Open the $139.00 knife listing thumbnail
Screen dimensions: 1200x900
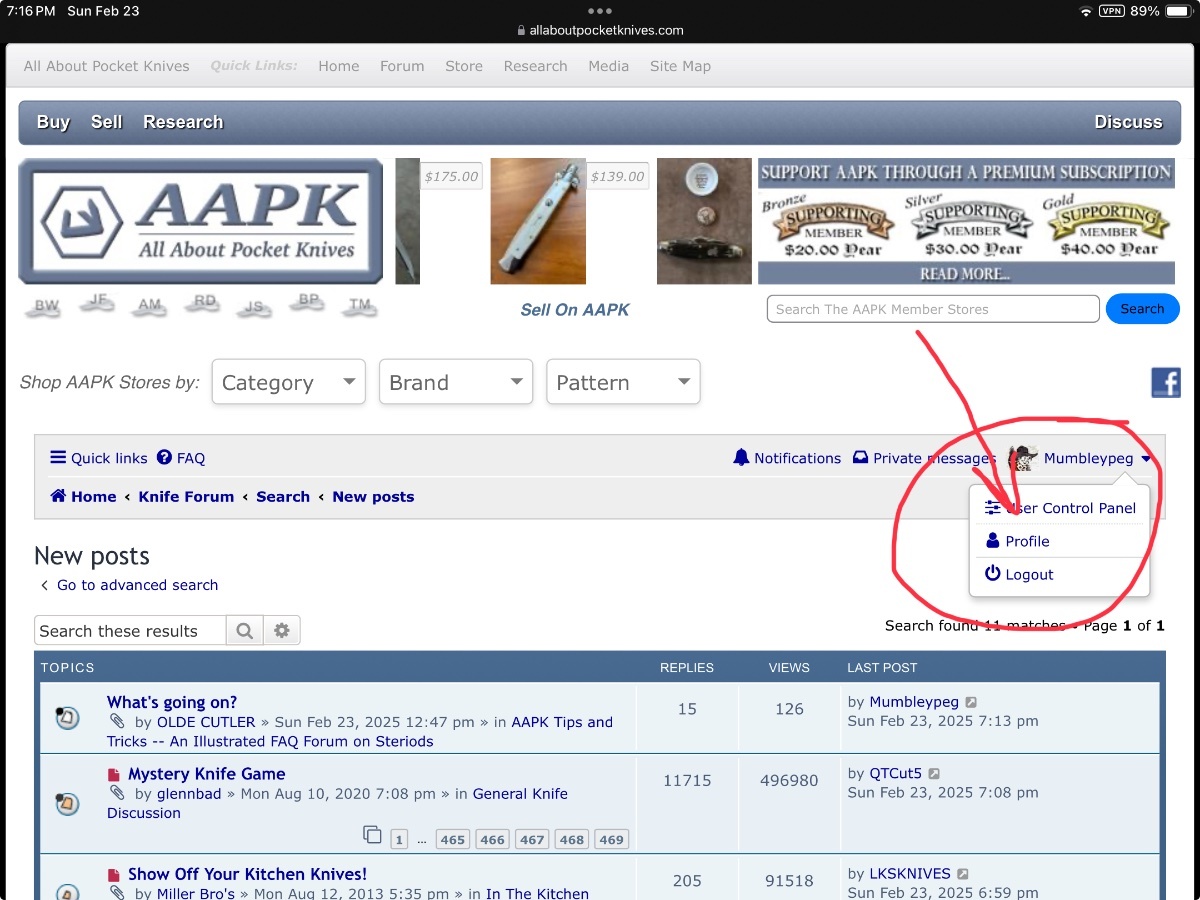coord(538,221)
